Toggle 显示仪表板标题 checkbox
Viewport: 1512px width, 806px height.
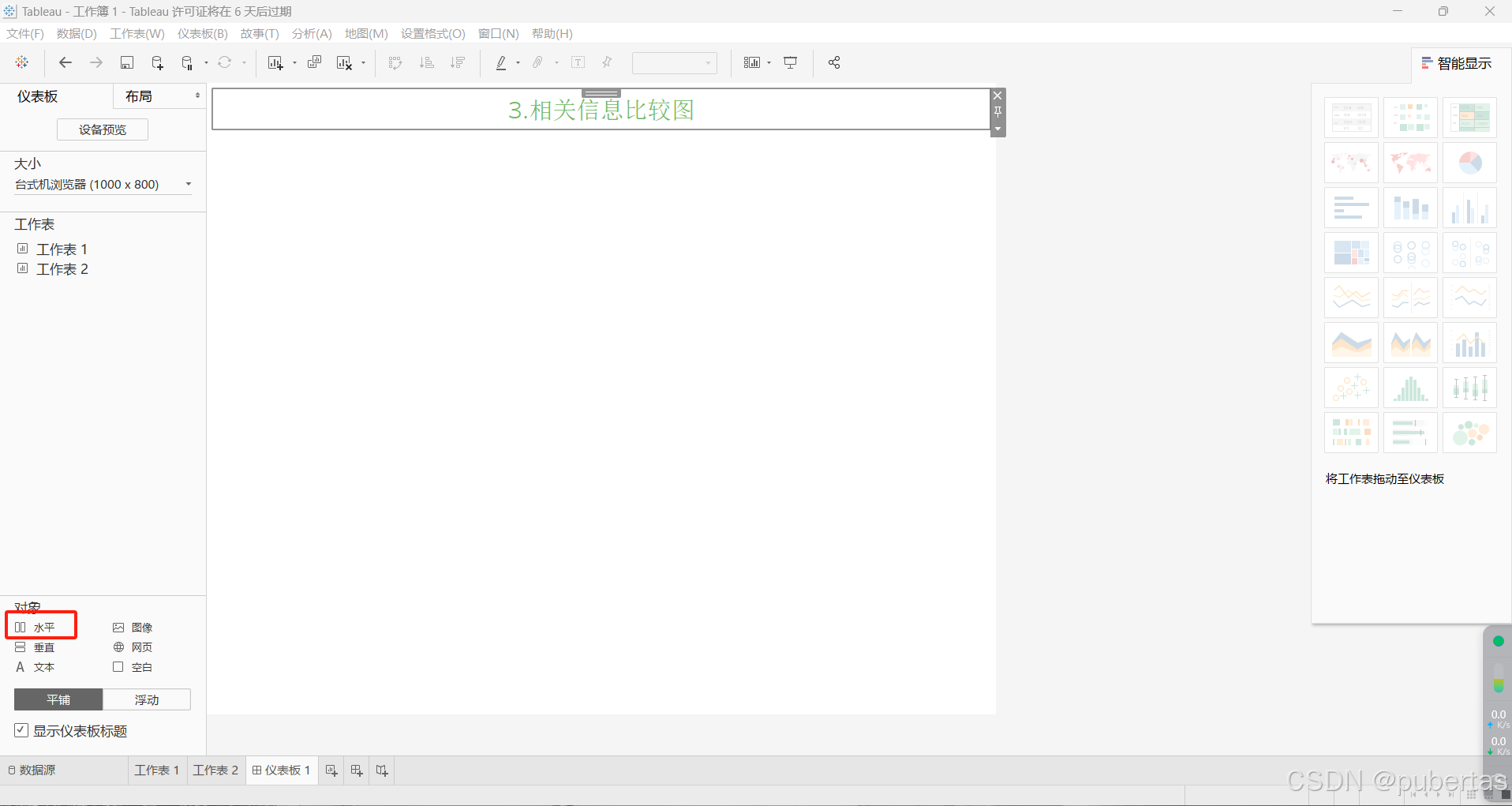click(x=21, y=730)
